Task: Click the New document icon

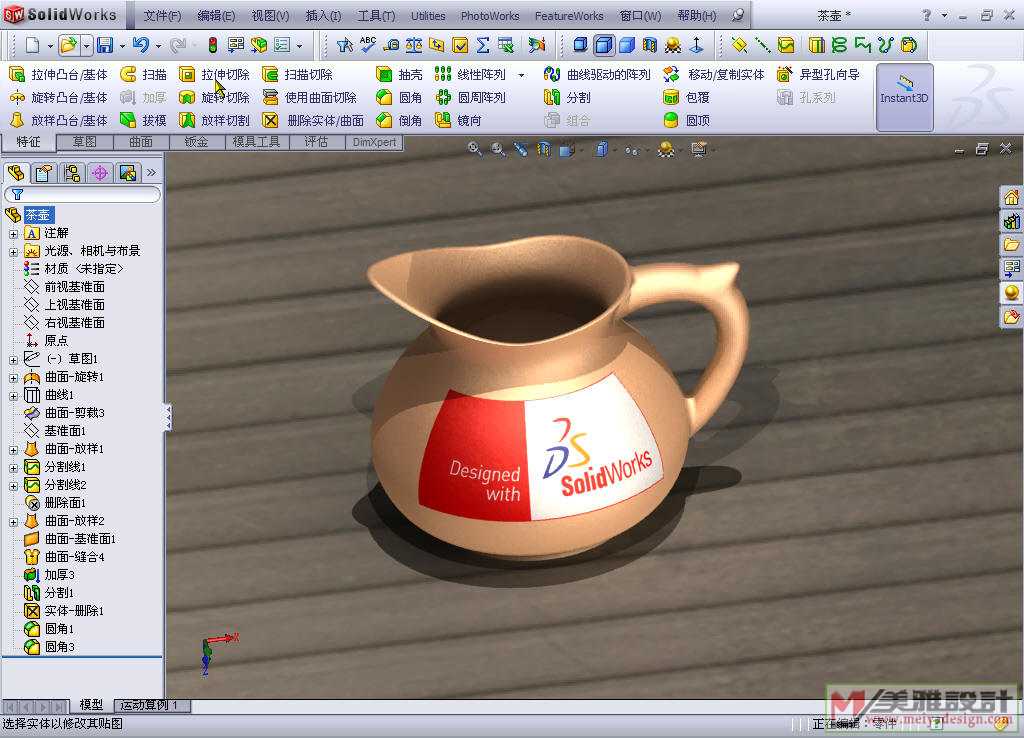Action: click(32, 44)
